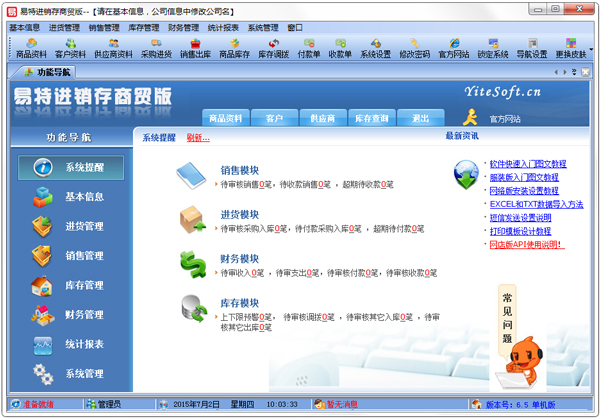This screenshot has width=600, height=418.
Task: Open 官方网站 from the toolbar
Action: [x=453, y=49]
